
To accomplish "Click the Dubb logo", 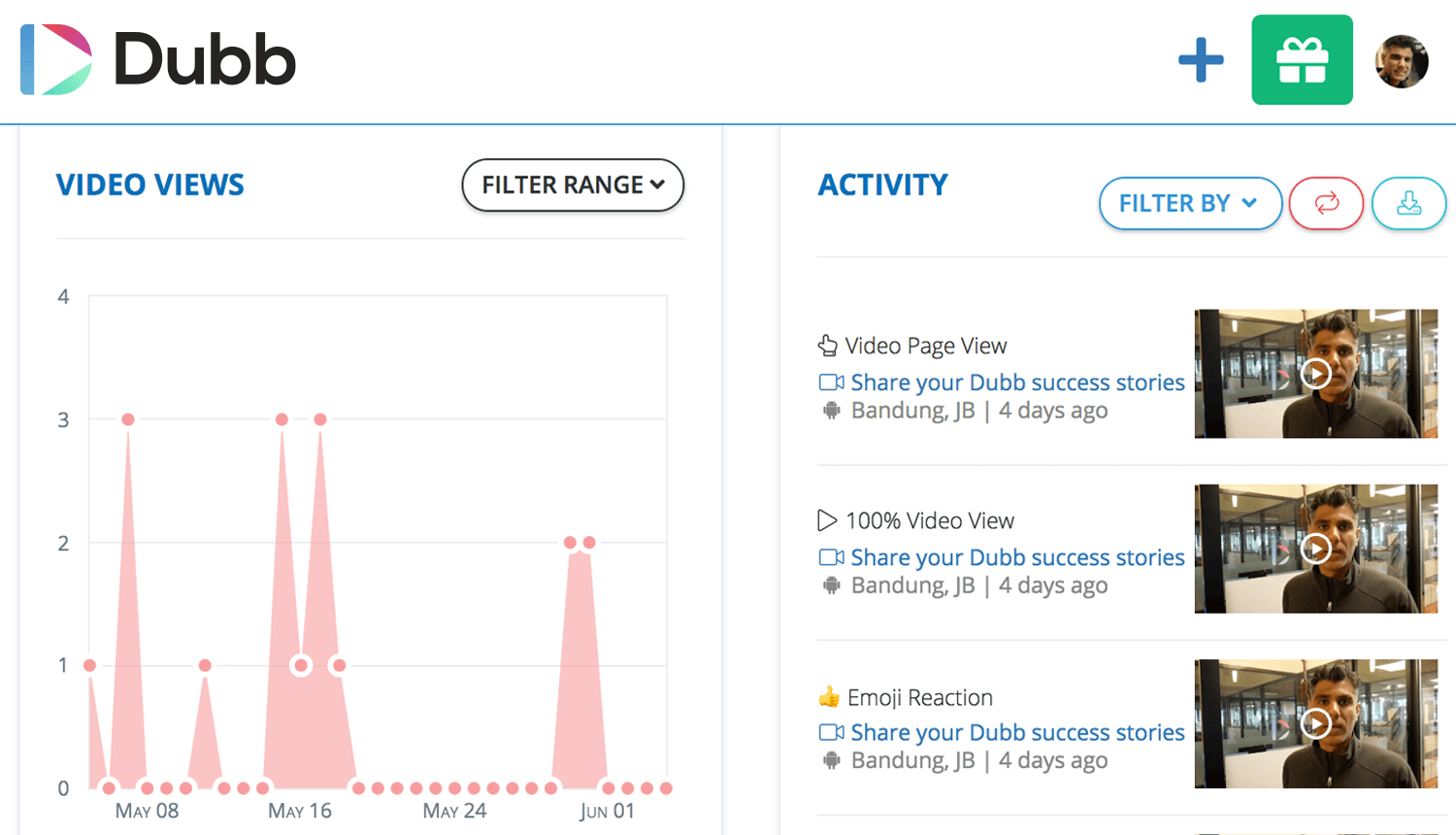I will point(157,60).
